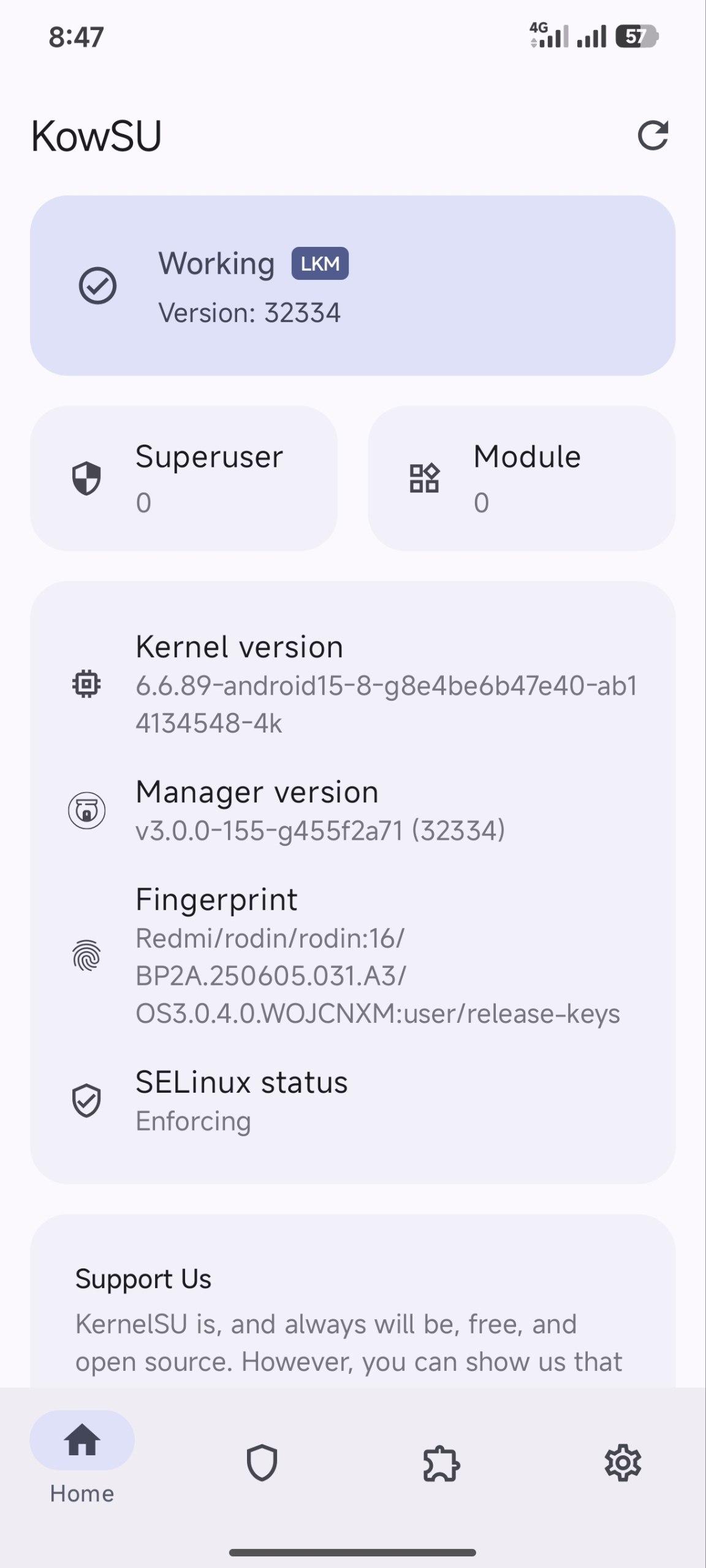
Task: Open the Module count card
Action: tap(522, 478)
